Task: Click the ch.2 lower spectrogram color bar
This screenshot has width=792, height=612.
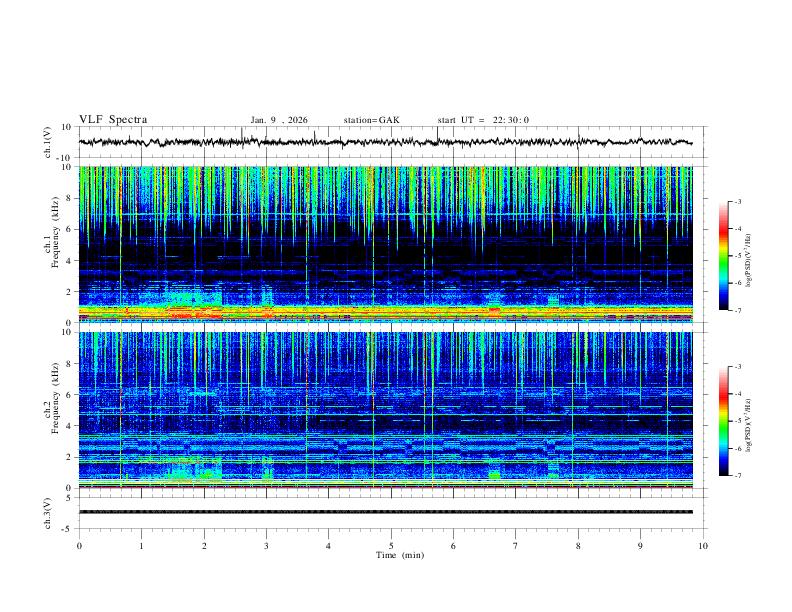Action: point(724,421)
